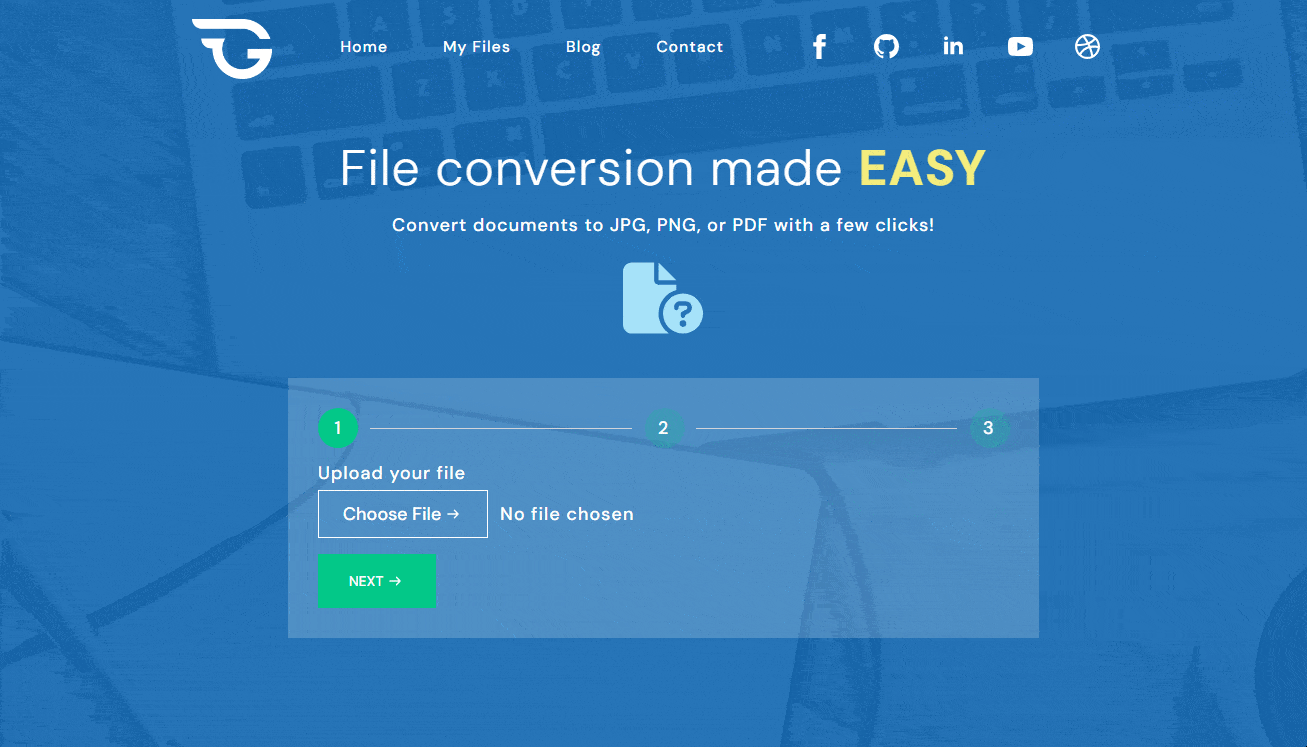Click the green NEXT button
This screenshot has height=747, width=1307.
(x=376, y=581)
